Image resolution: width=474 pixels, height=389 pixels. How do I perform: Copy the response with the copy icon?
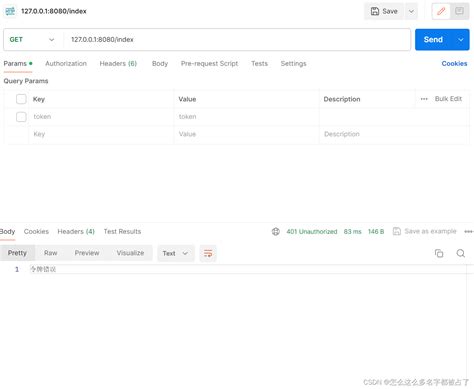click(439, 253)
